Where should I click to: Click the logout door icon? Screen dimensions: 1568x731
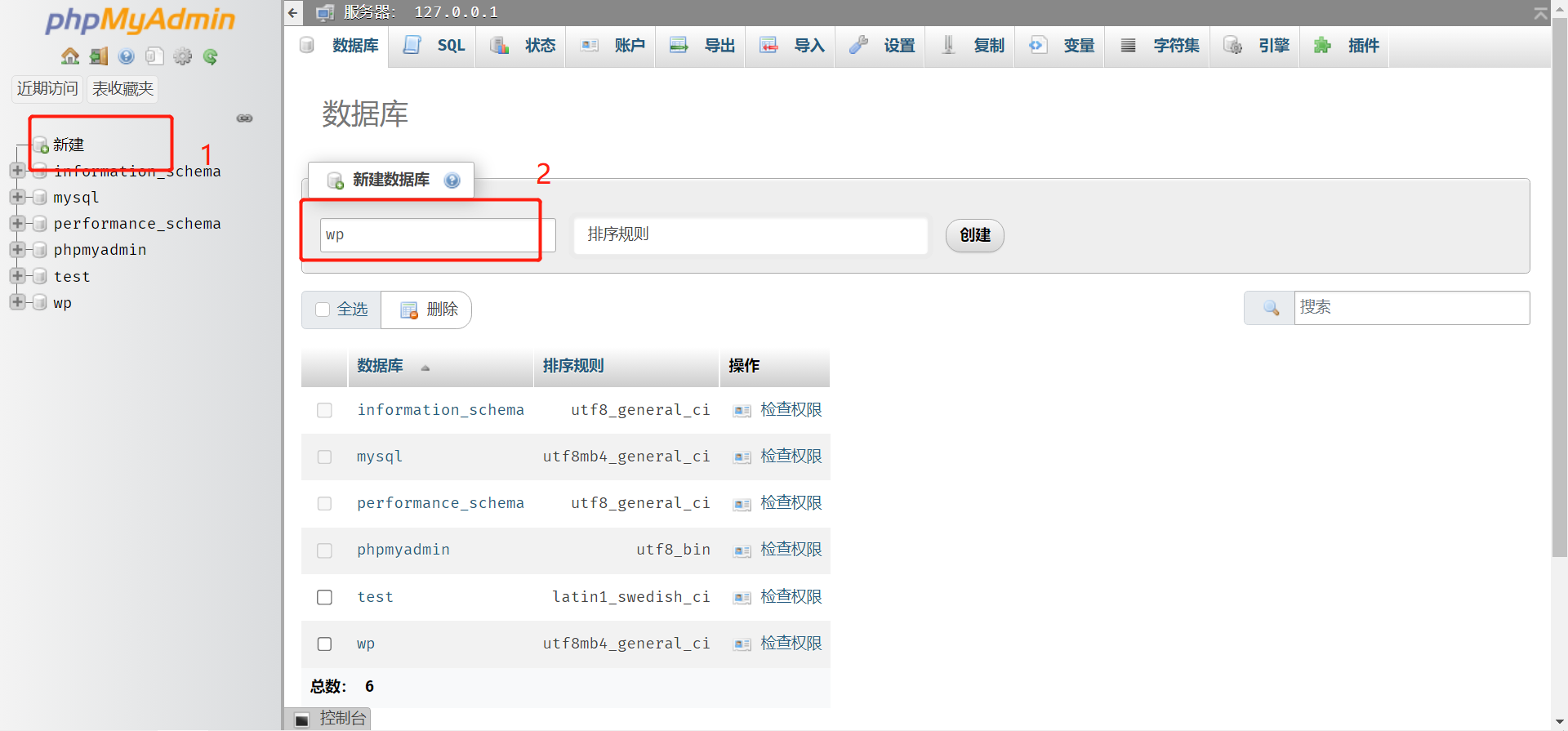click(99, 56)
